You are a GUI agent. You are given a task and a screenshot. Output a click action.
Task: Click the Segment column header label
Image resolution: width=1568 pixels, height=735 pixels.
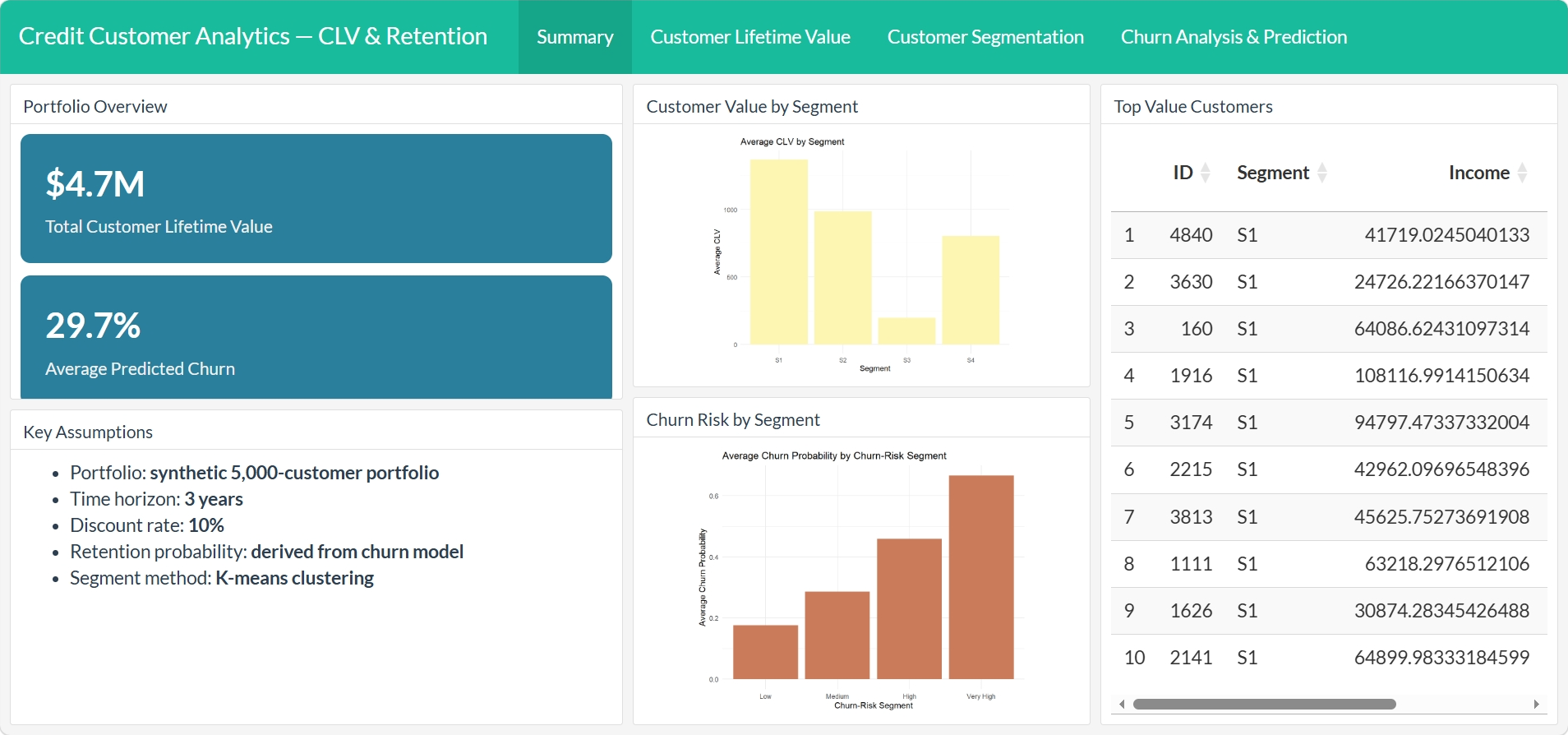(x=1273, y=173)
